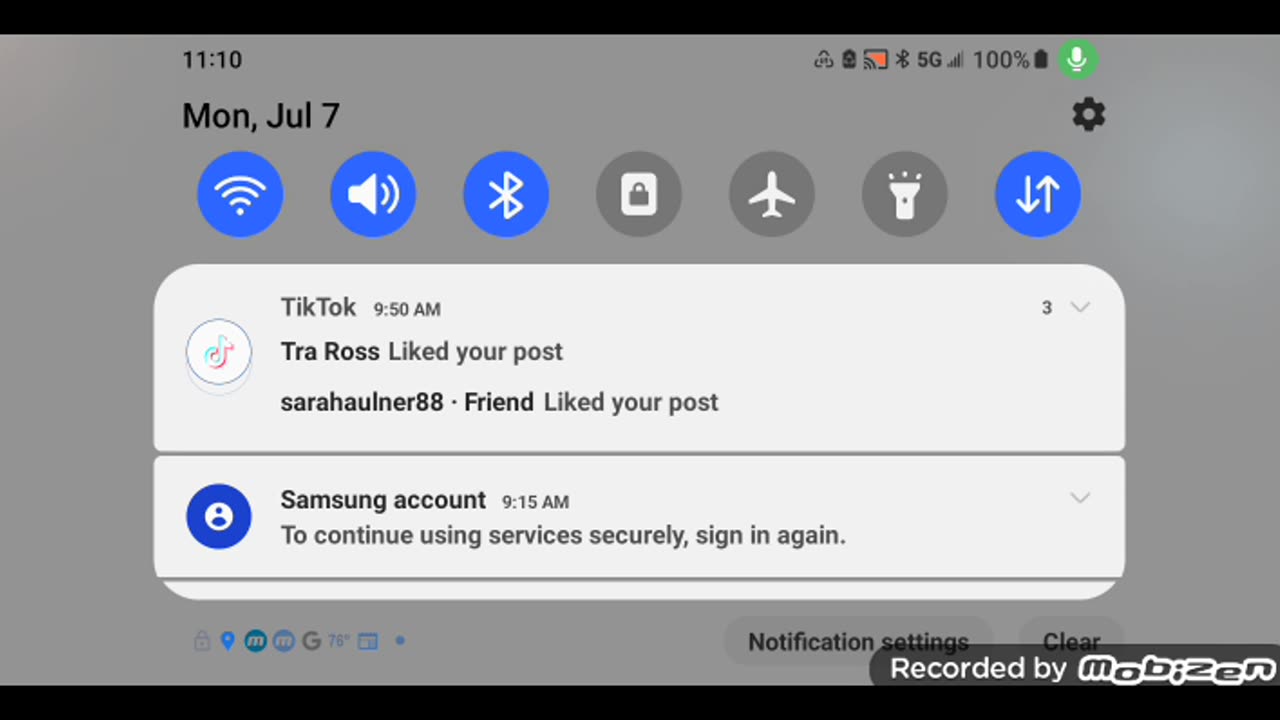Tap the Samsung account profile icon
This screenshot has width=1280, height=720.
tap(219, 516)
